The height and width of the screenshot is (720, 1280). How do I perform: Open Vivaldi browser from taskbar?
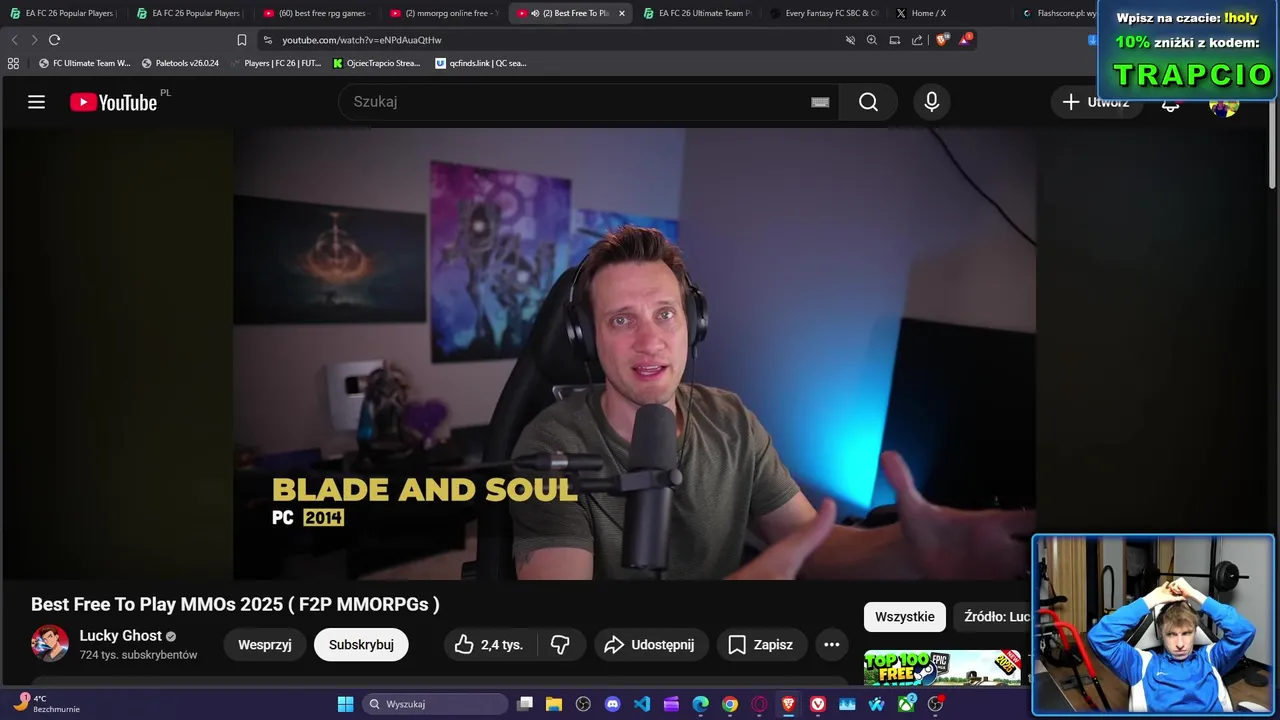click(818, 704)
